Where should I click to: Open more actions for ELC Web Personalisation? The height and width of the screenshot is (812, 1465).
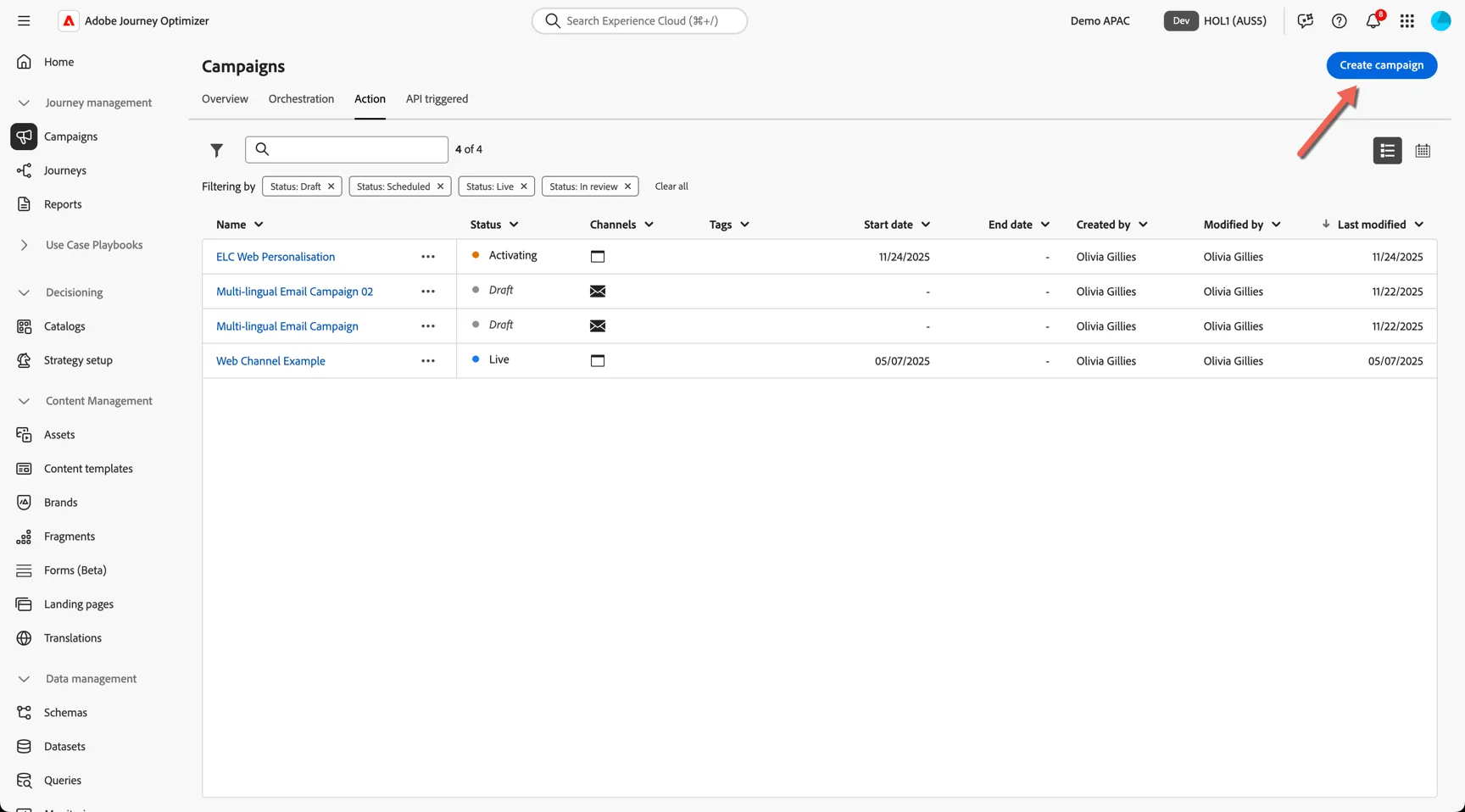tap(428, 257)
